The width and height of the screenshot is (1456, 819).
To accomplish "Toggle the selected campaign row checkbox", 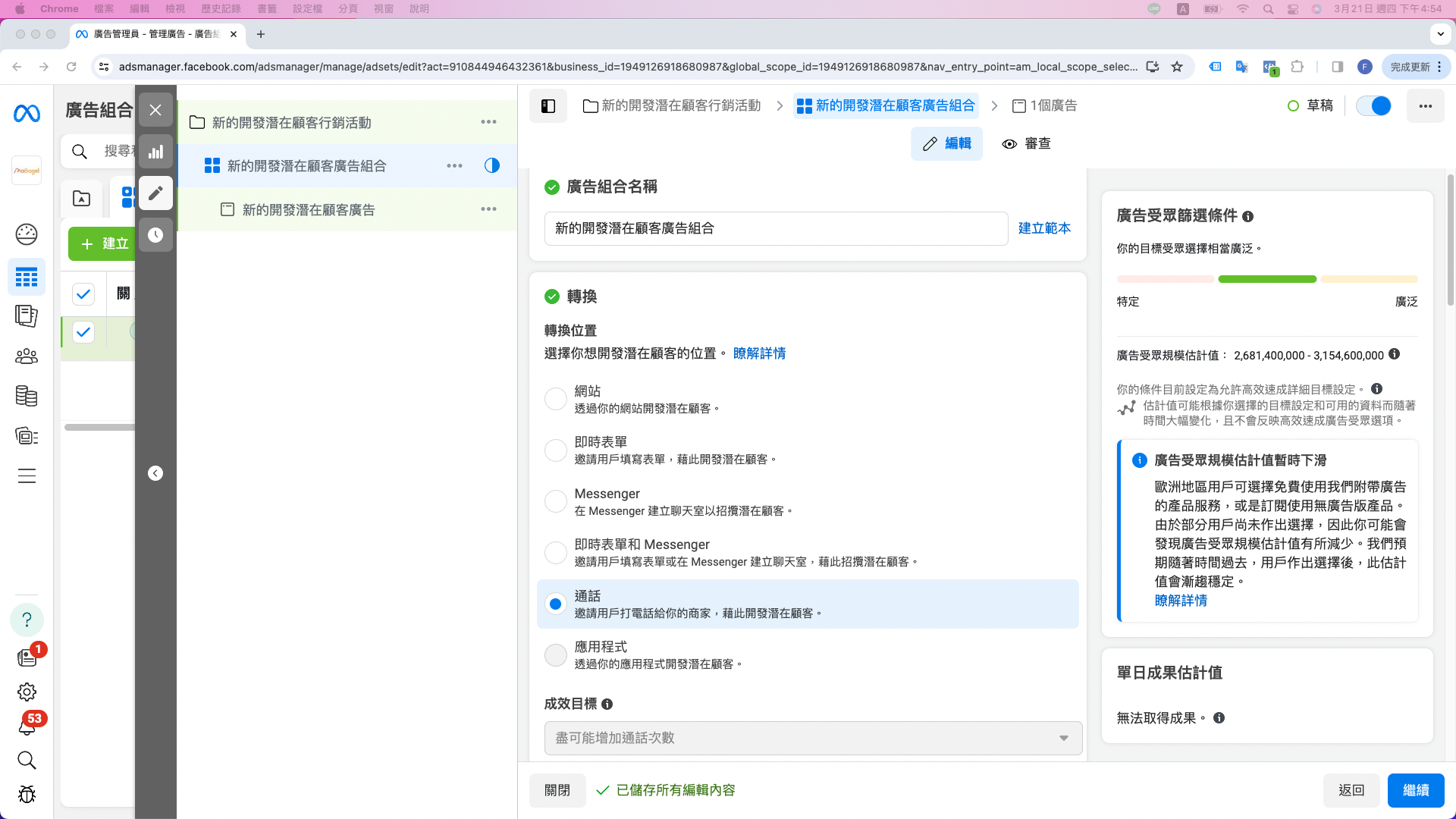I will (x=83, y=331).
